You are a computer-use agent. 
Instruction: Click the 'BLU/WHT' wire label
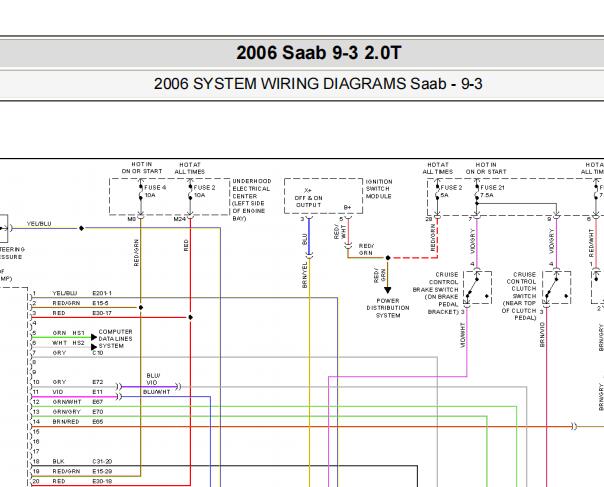(156, 392)
